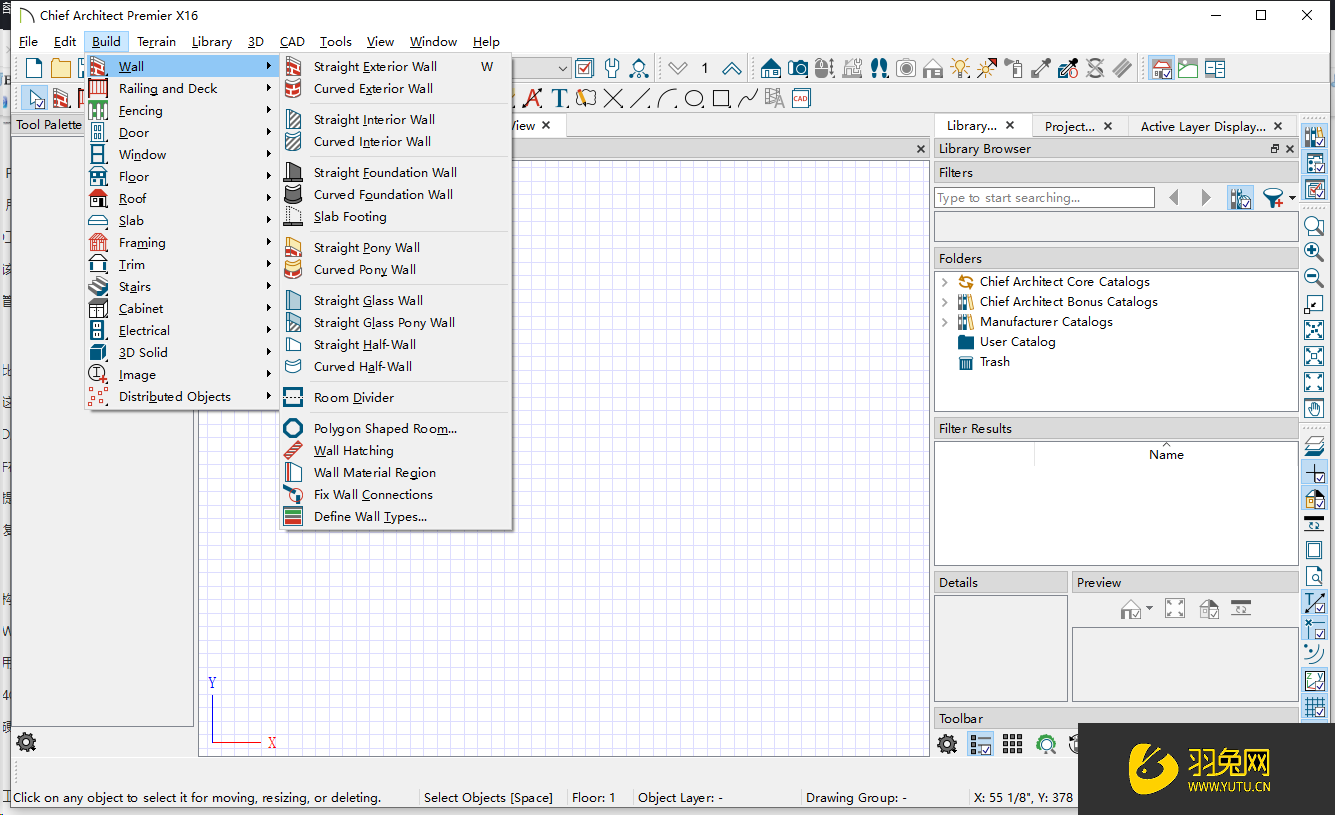Toggle Project Browser display icon
1335x815 pixels.
1314,164
